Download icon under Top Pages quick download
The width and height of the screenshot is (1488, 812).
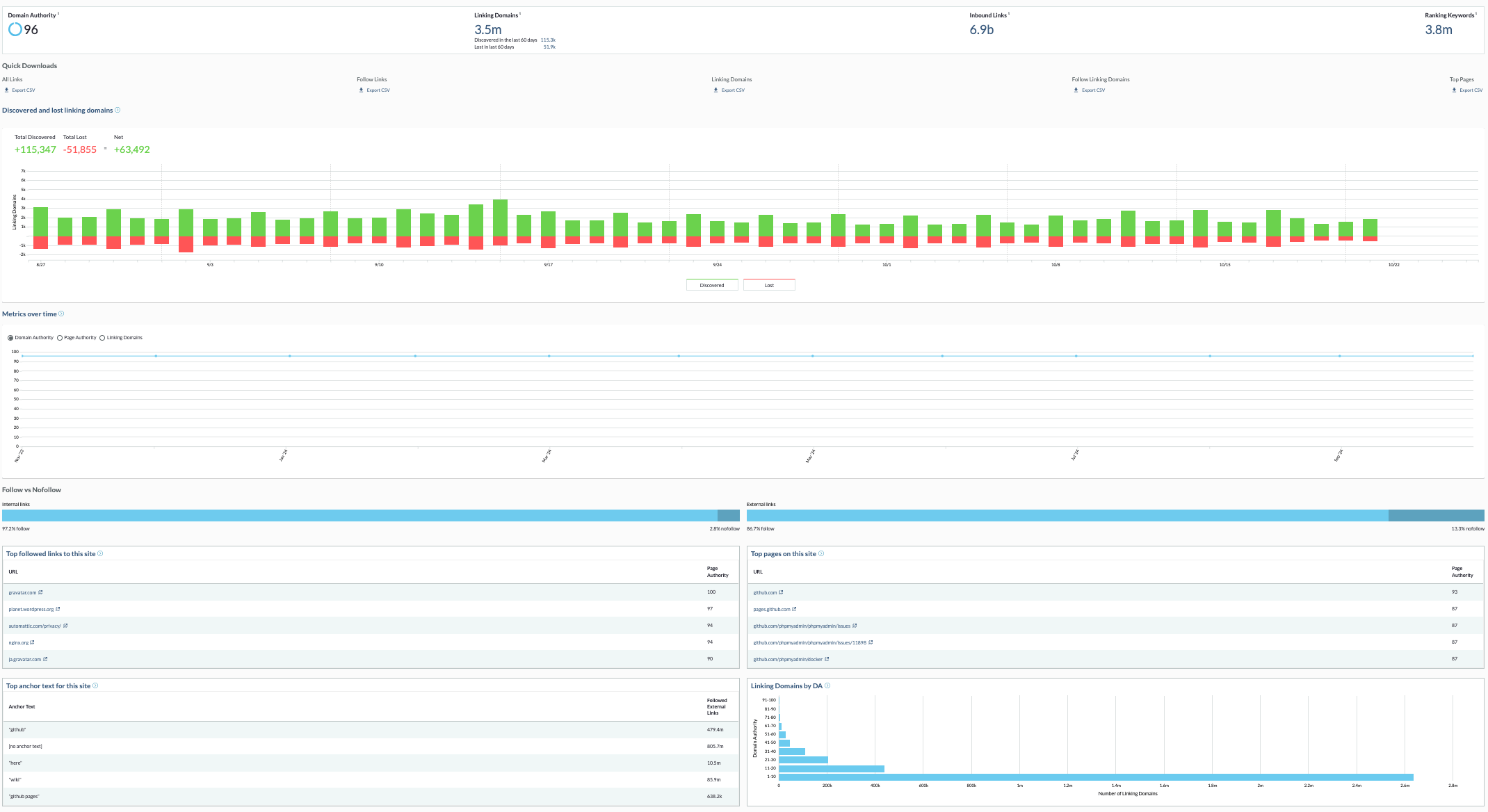point(1454,90)
